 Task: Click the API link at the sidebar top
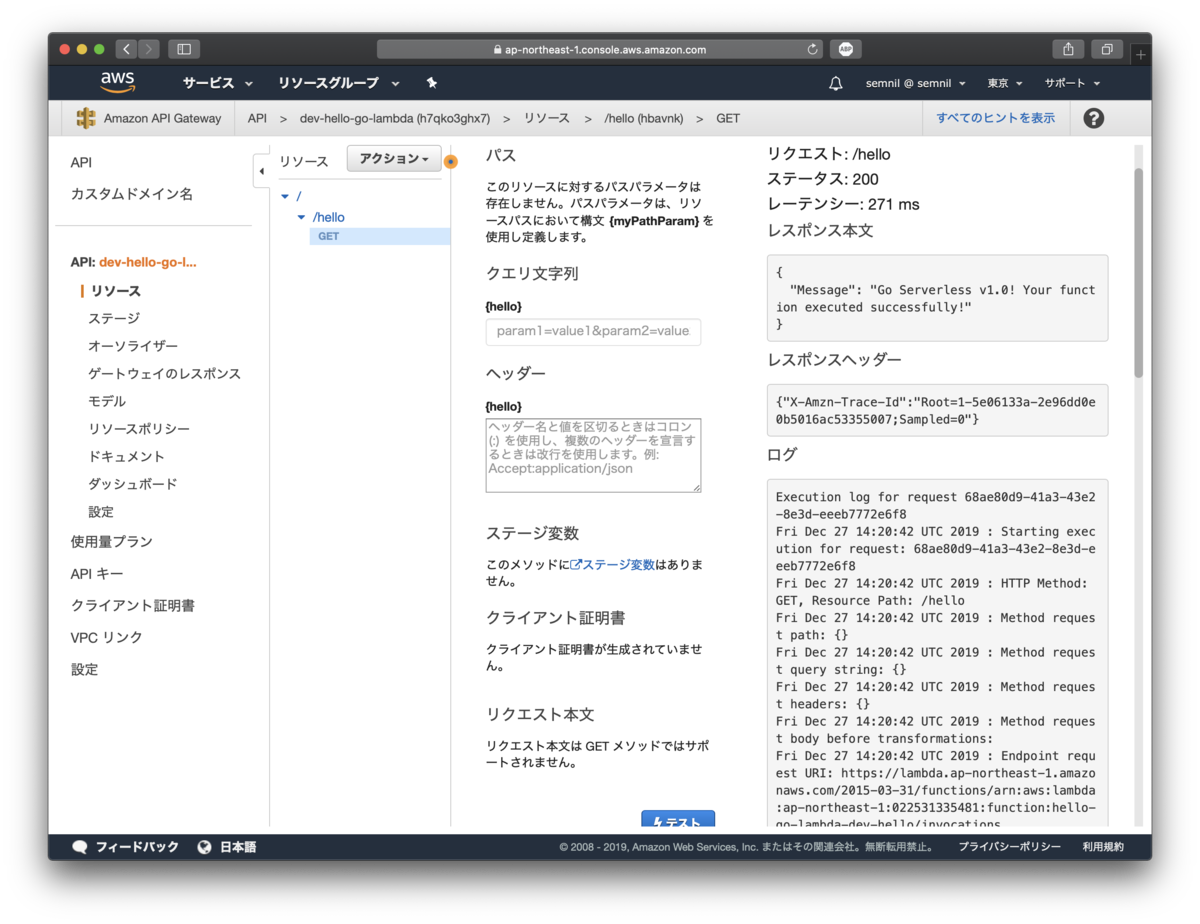click(x=81, y=162)
